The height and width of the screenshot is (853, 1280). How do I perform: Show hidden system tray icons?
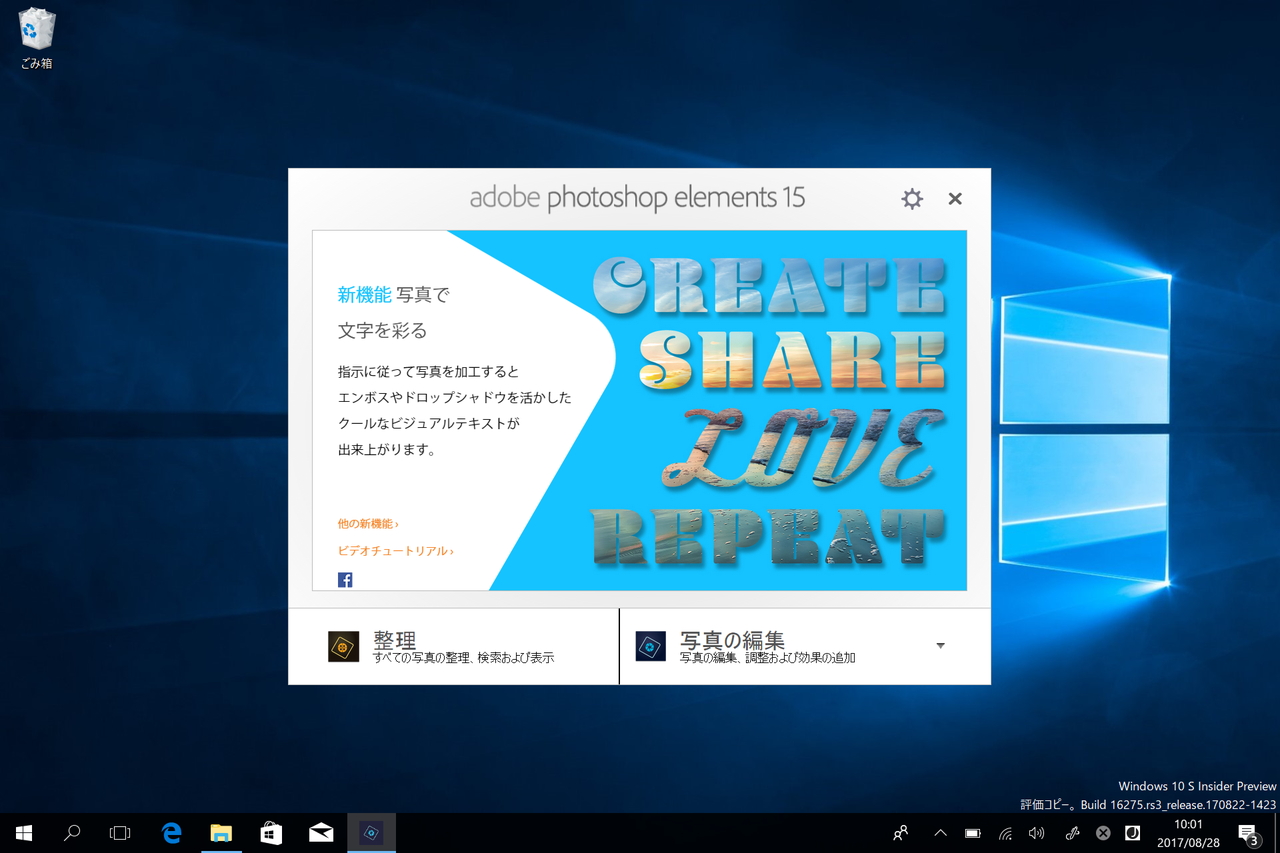pos(940,833)
